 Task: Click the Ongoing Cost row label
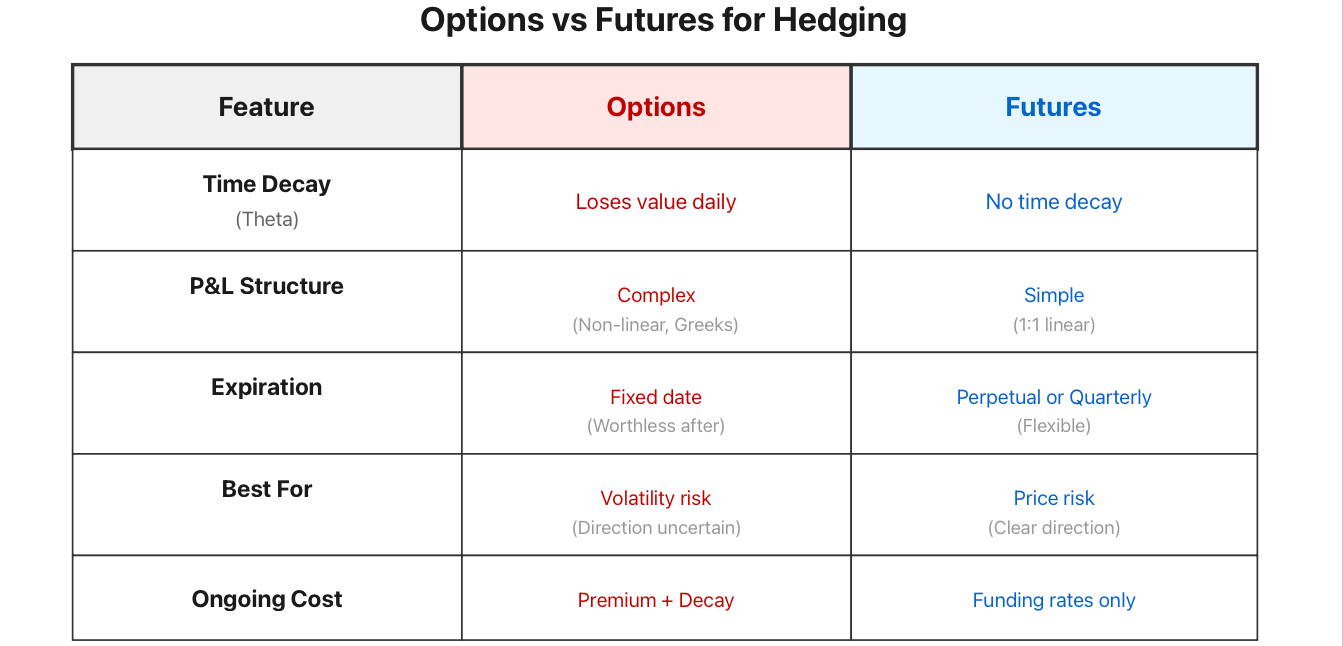267,599
